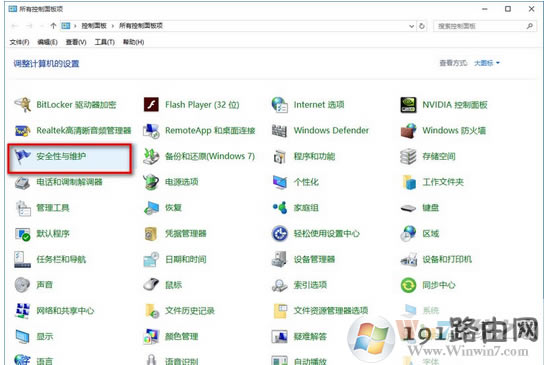
Task: Expand the 大图标 view mode dropdown
Action: (487, 63)
